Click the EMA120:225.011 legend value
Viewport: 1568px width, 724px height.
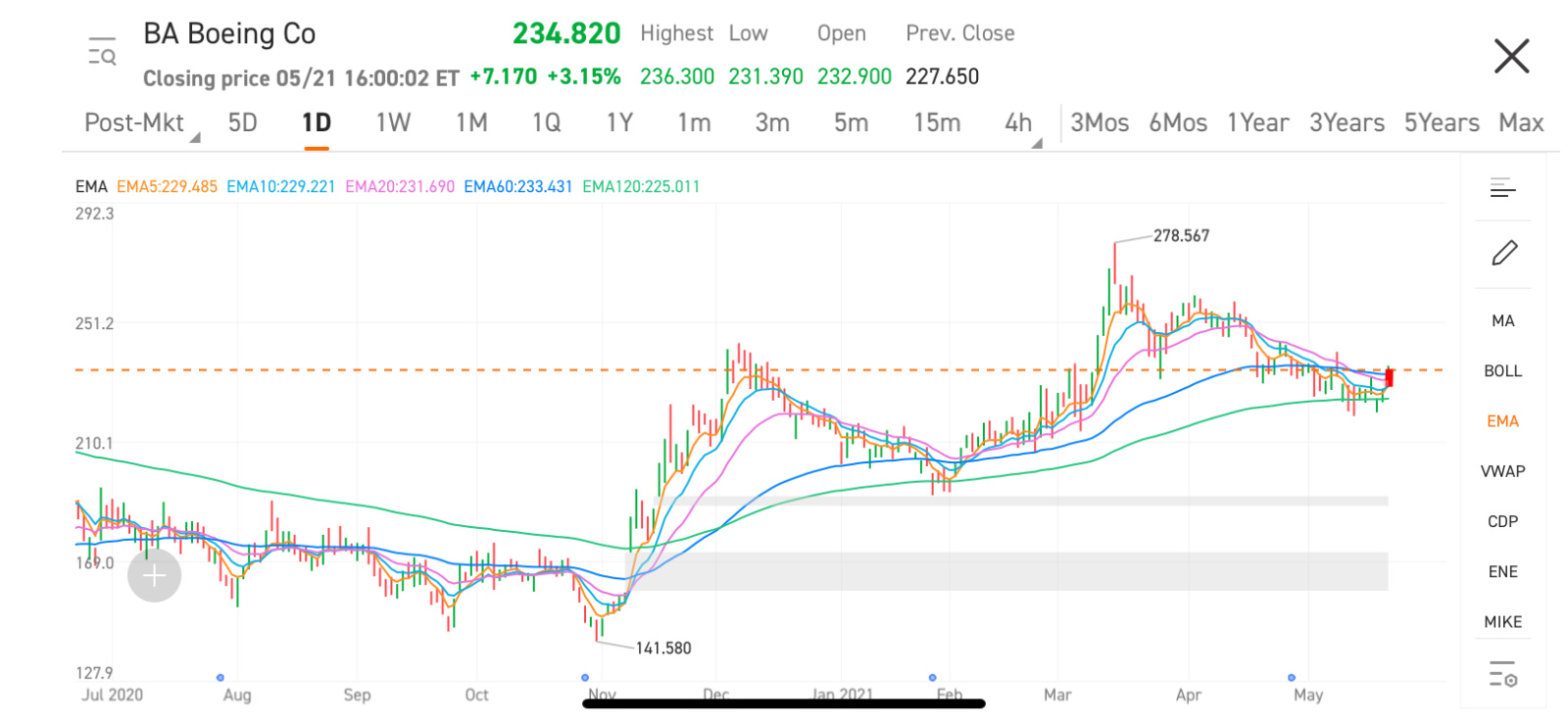click(641, 186)
